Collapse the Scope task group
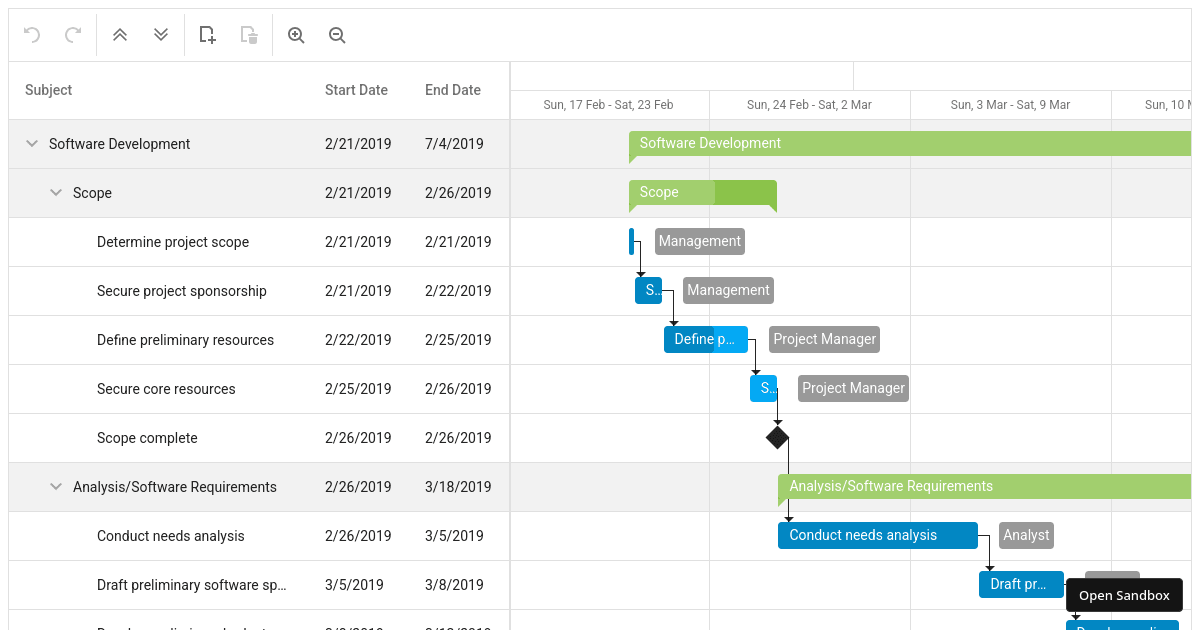The image size is (1200, 630). [56, 193]
